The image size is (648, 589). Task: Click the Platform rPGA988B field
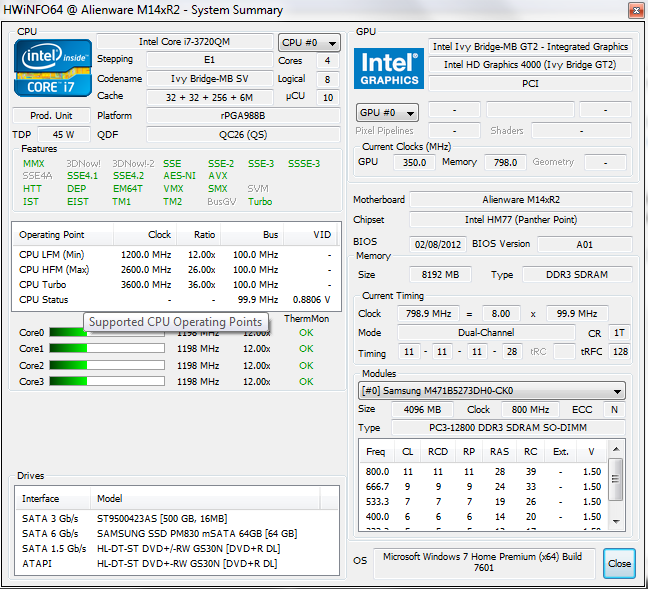pyautogui.click(x=243, y=115)
